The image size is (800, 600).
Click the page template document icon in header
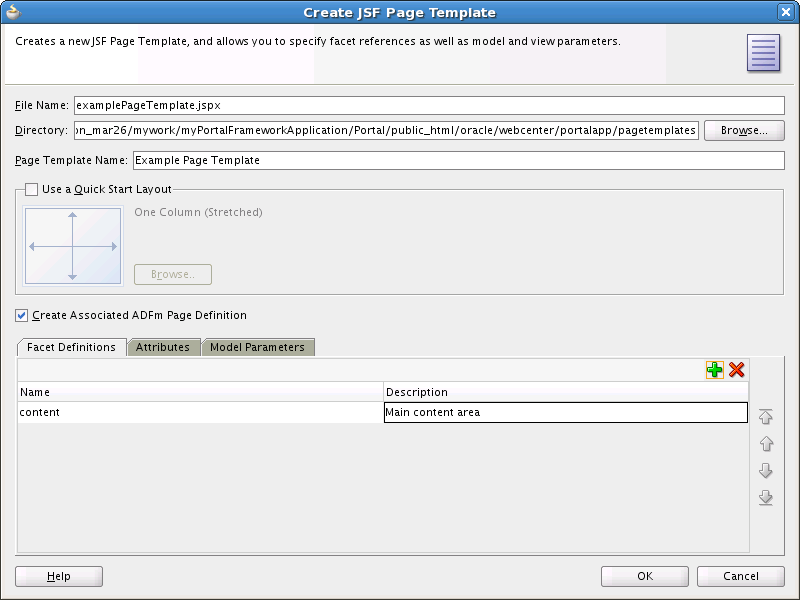[763, 53]
